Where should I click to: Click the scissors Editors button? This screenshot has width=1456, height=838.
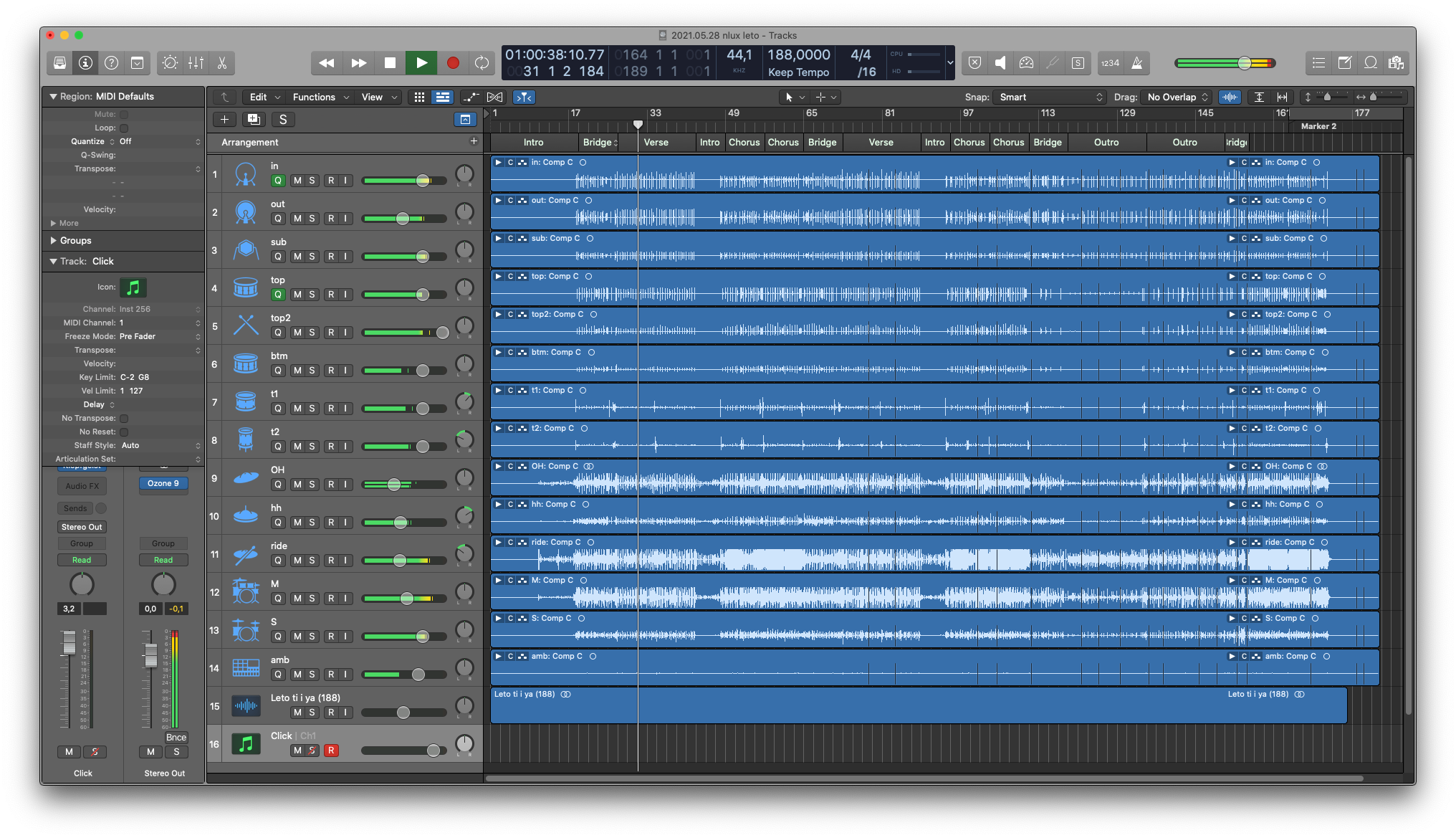tap(222, 63)
